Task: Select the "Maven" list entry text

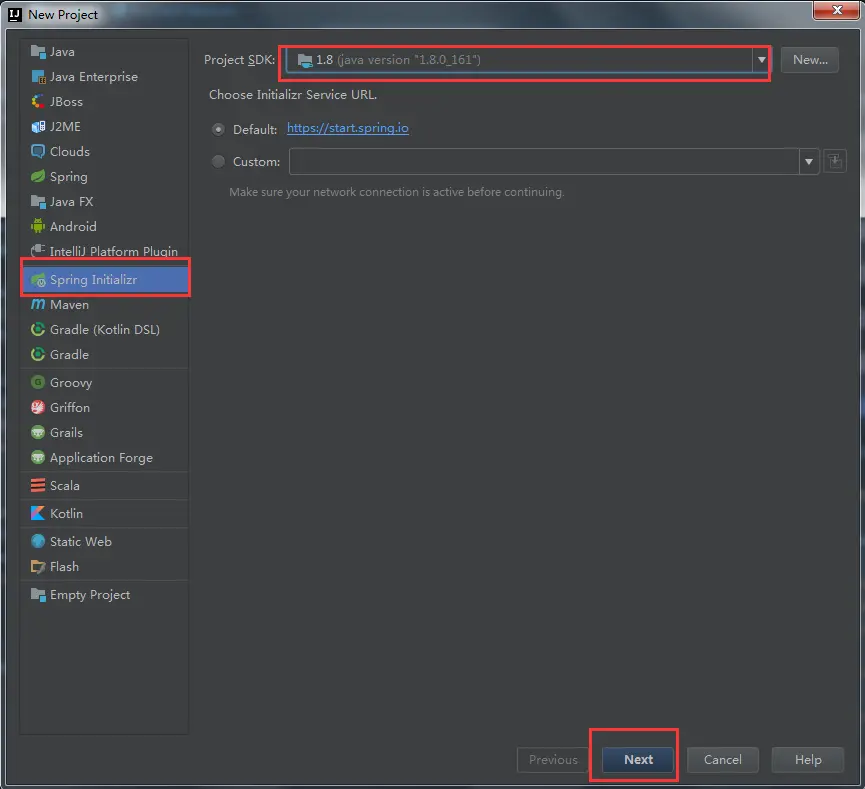Action: coord(70,305)
